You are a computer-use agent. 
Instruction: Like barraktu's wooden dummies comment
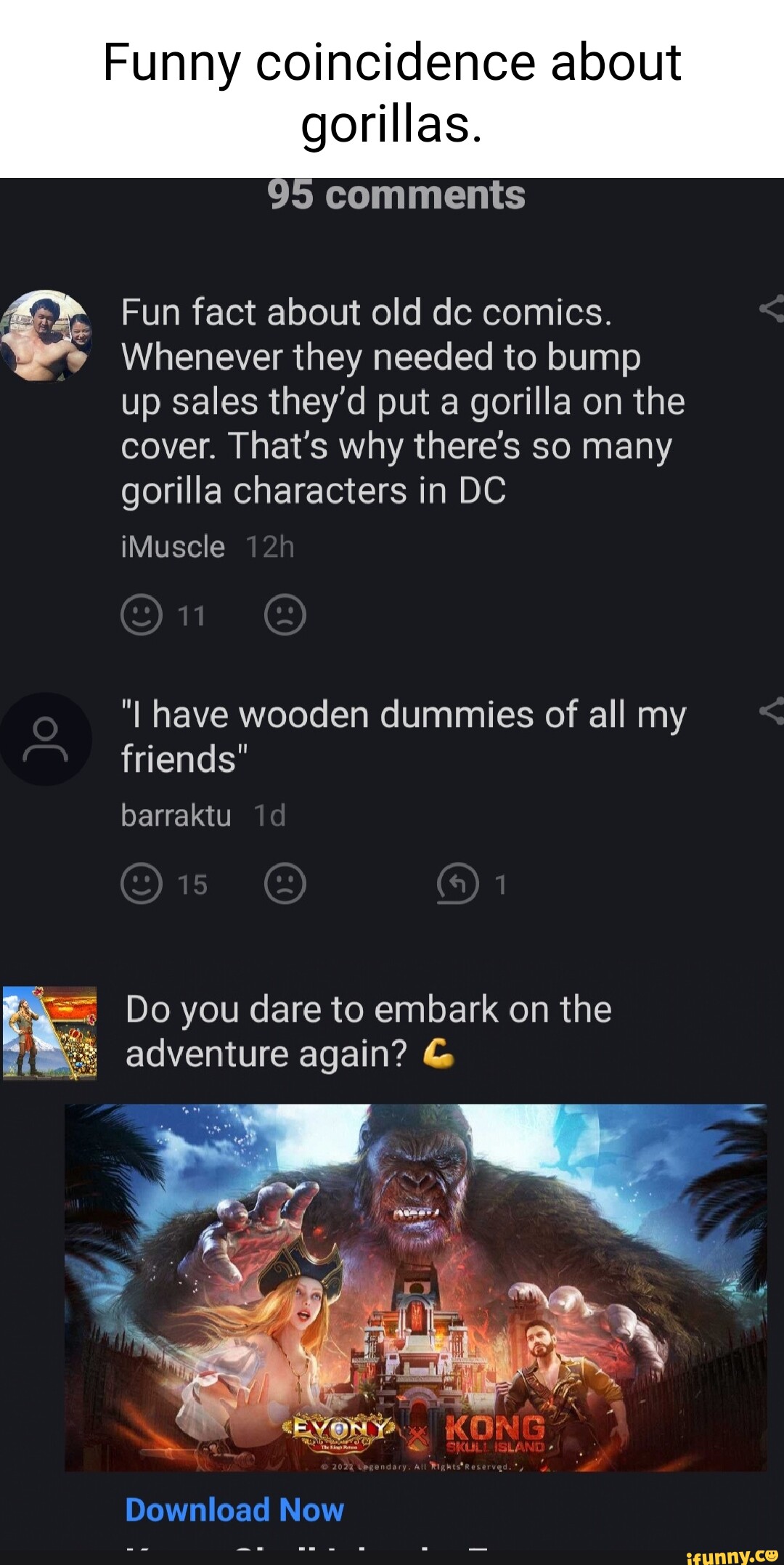[141, 884]
